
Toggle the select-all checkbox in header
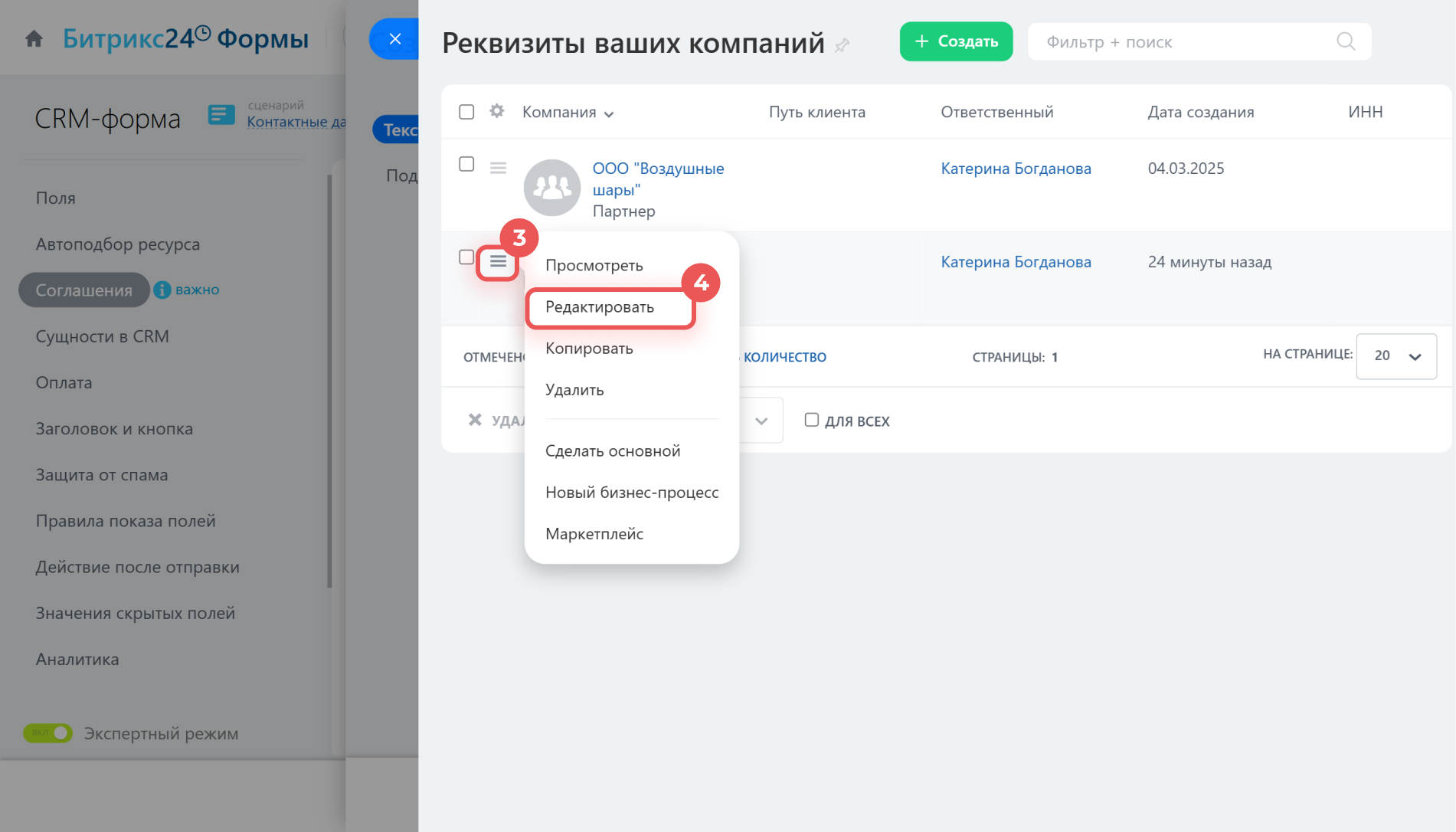[466, 112]
